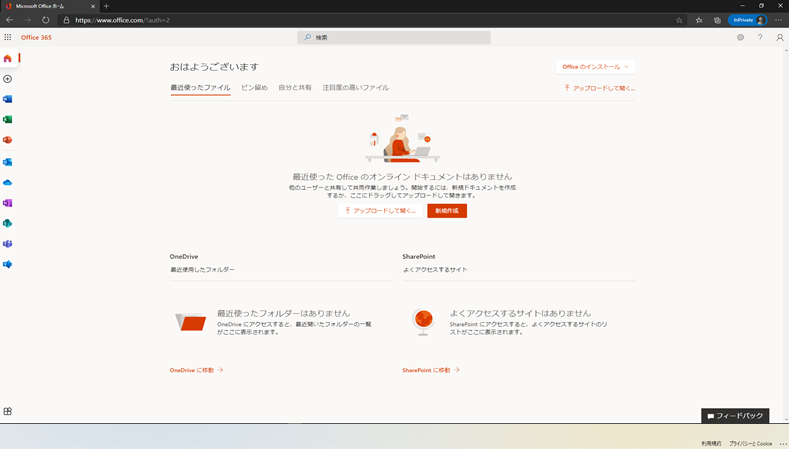Click the Office 365 title link
The image size is (789, 449).
[36, 37]
